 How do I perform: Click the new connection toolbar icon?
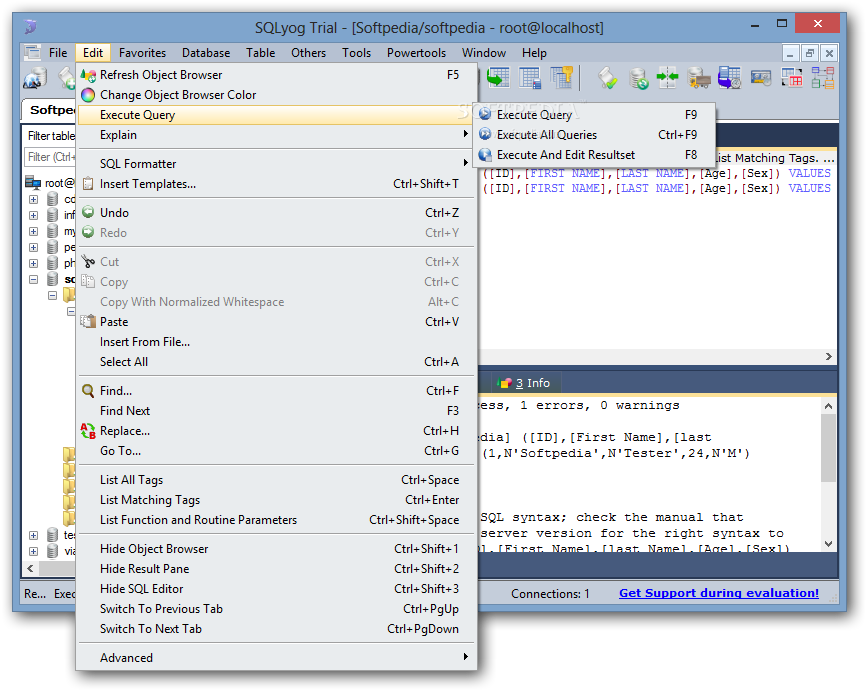34,78
